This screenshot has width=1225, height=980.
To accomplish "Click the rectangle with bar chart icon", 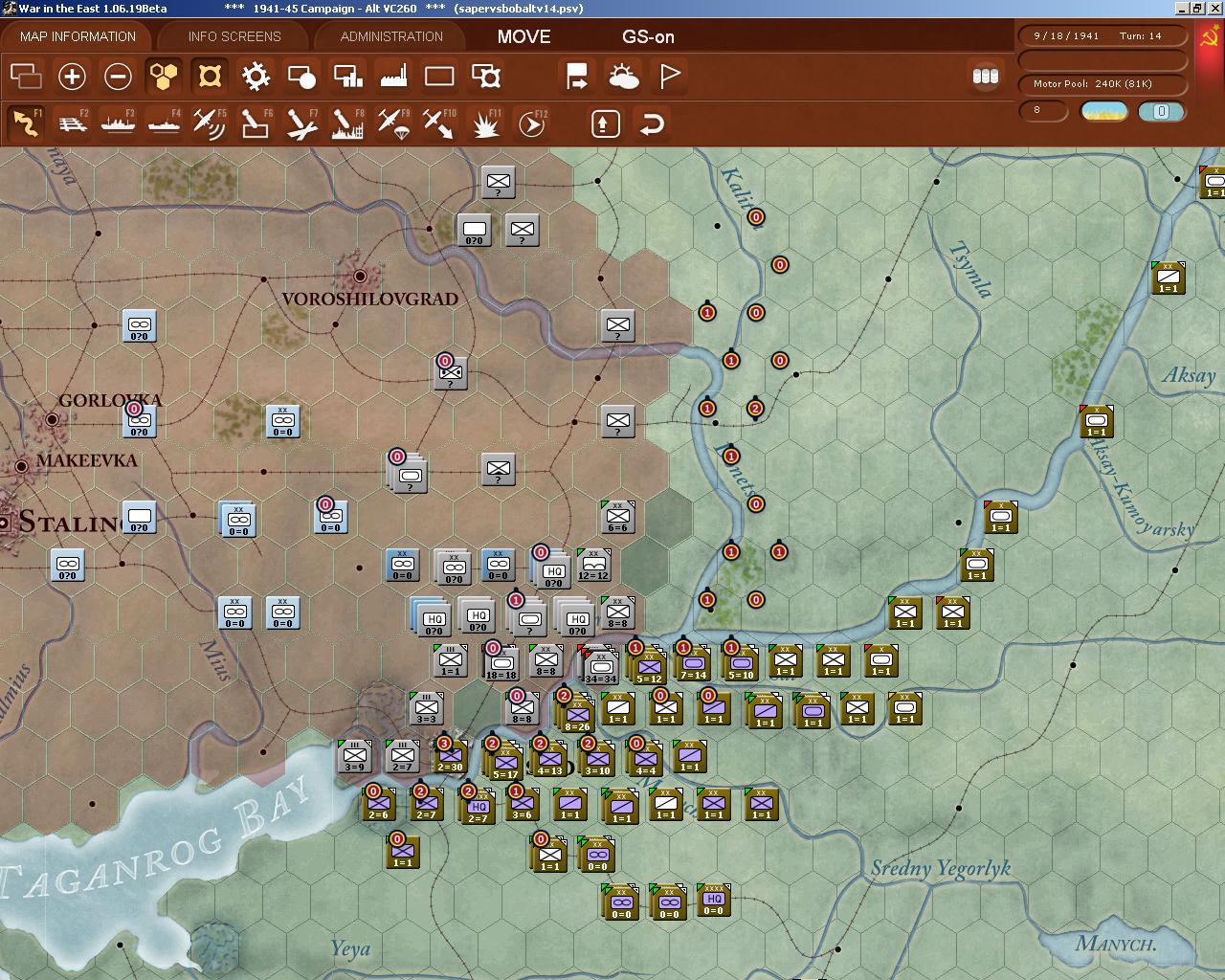I will click(347, 76).
